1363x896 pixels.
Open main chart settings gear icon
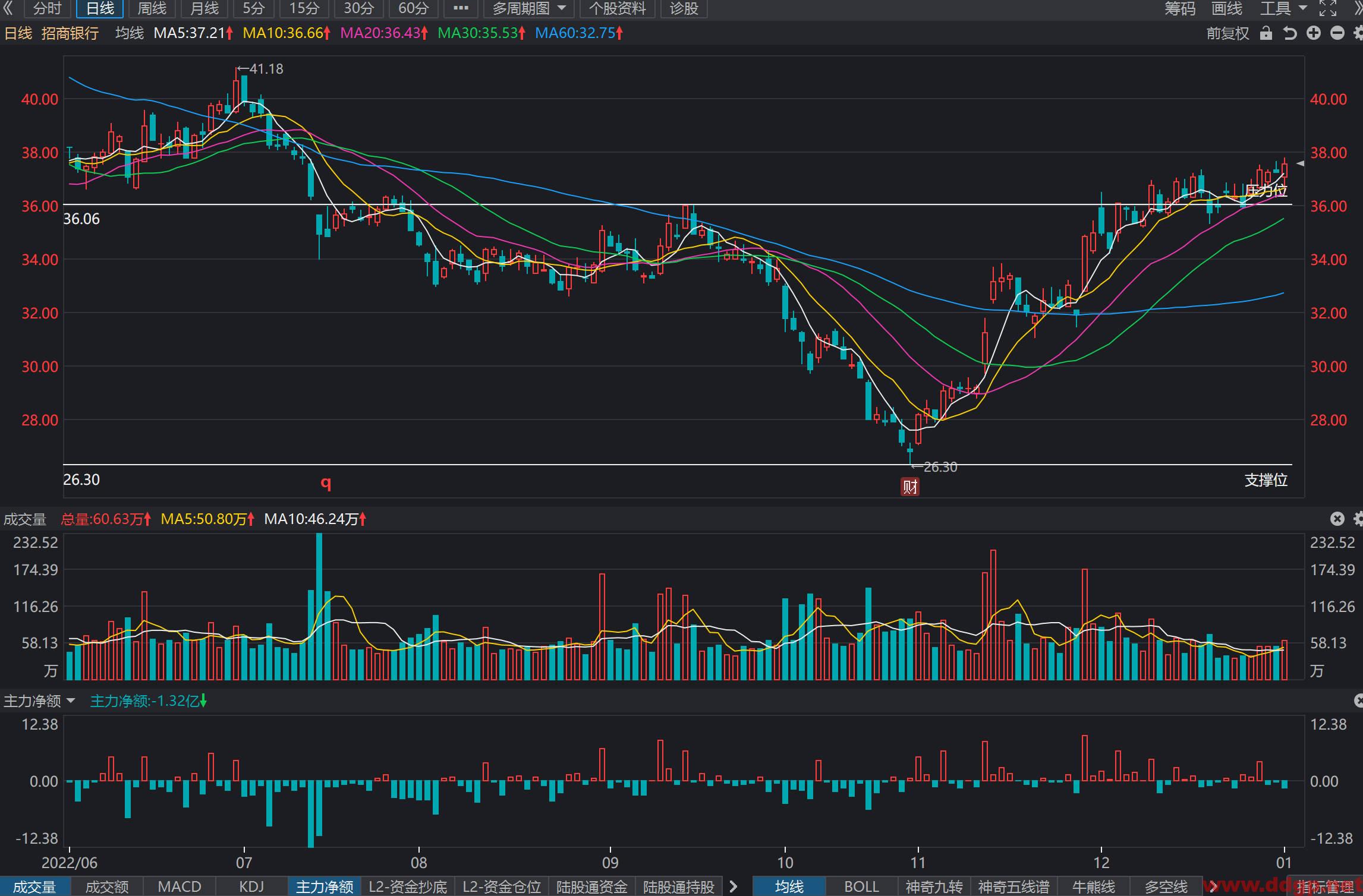[x=1358, y=33]
